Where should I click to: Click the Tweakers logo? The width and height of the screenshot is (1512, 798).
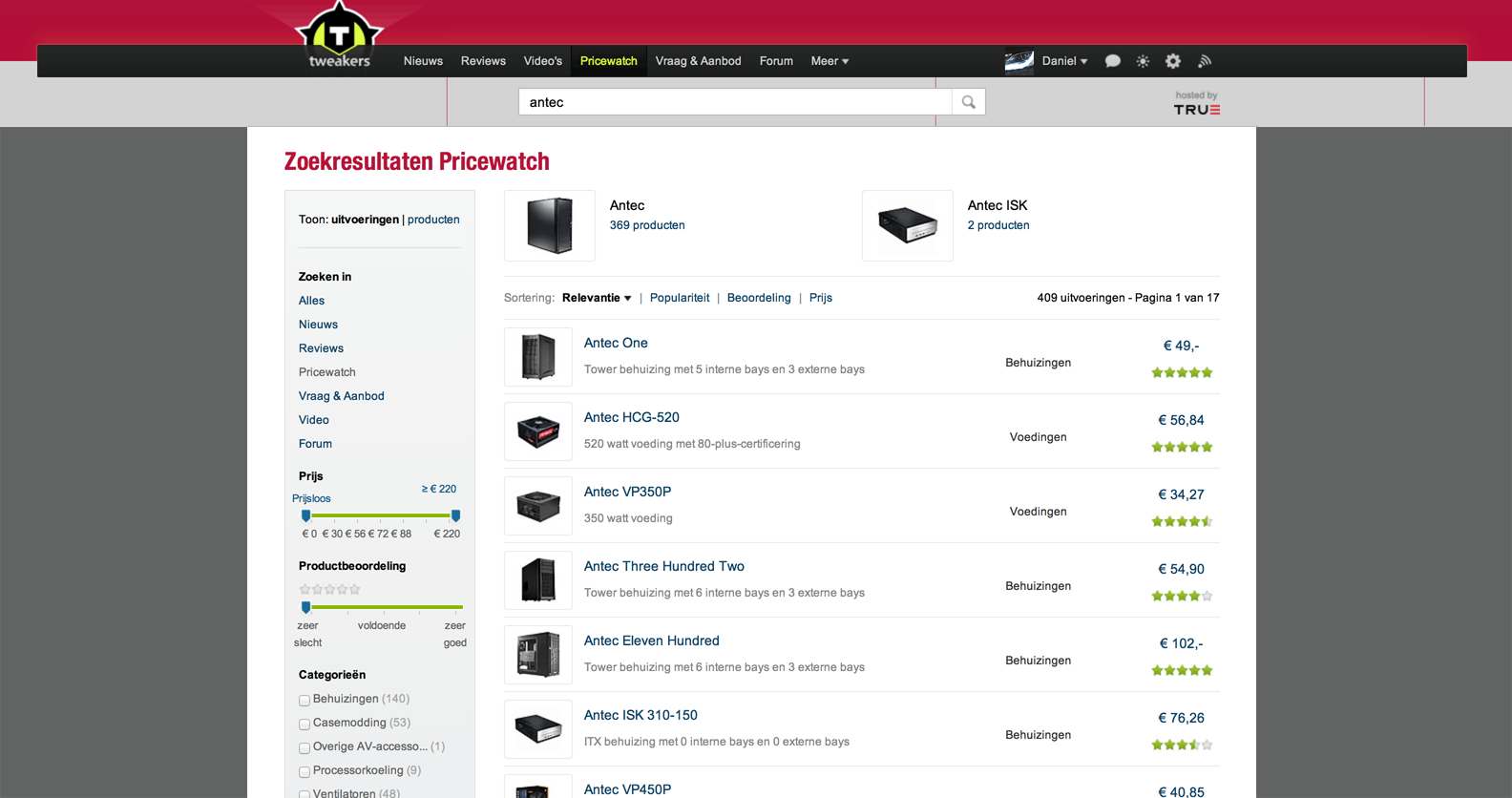pos(339,36)
